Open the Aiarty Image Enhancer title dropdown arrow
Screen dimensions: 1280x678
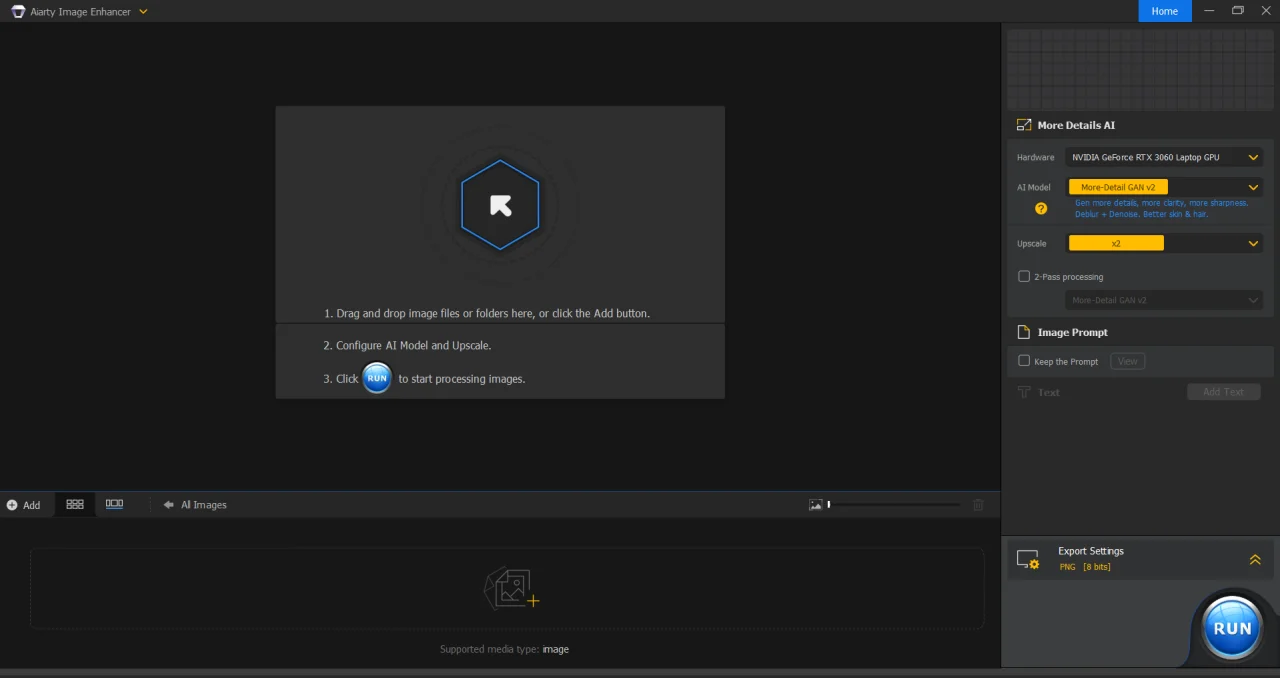click(143, 11)
